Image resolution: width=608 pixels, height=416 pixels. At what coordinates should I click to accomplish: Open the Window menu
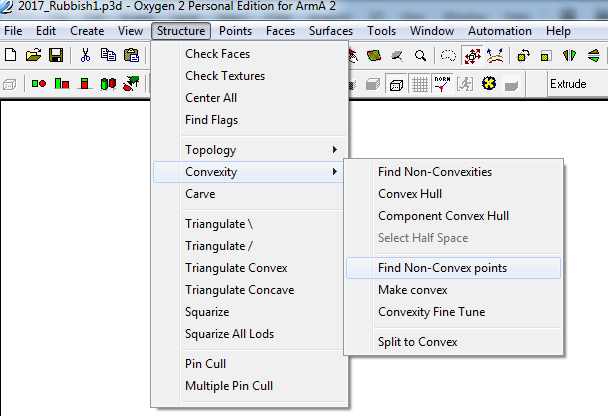click(432, 31)
